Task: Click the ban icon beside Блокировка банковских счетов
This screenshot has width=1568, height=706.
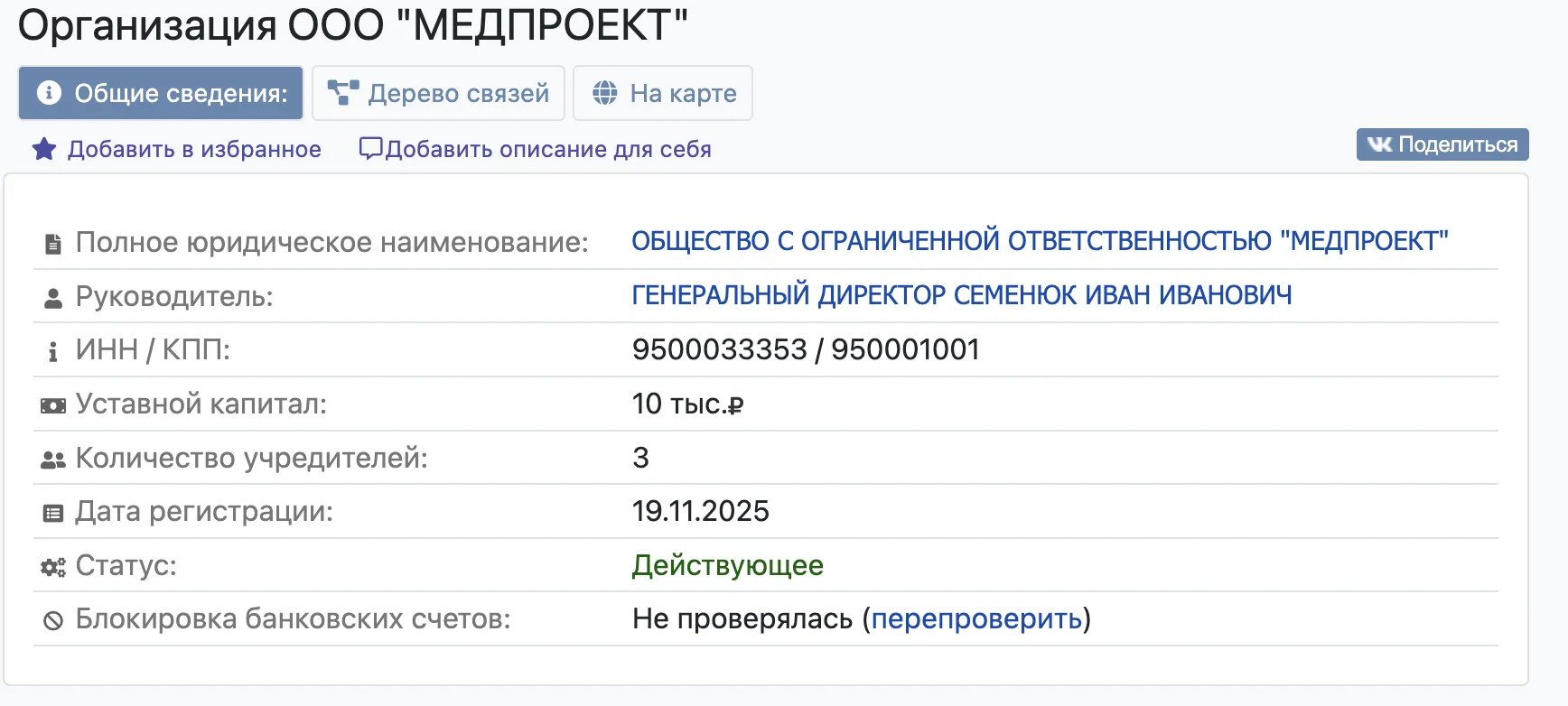Action: 53,620
